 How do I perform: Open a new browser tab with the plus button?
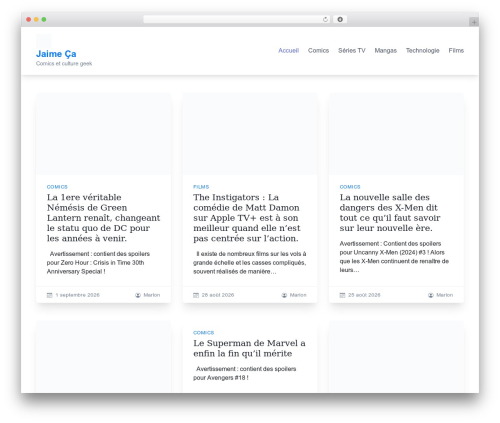474,22
